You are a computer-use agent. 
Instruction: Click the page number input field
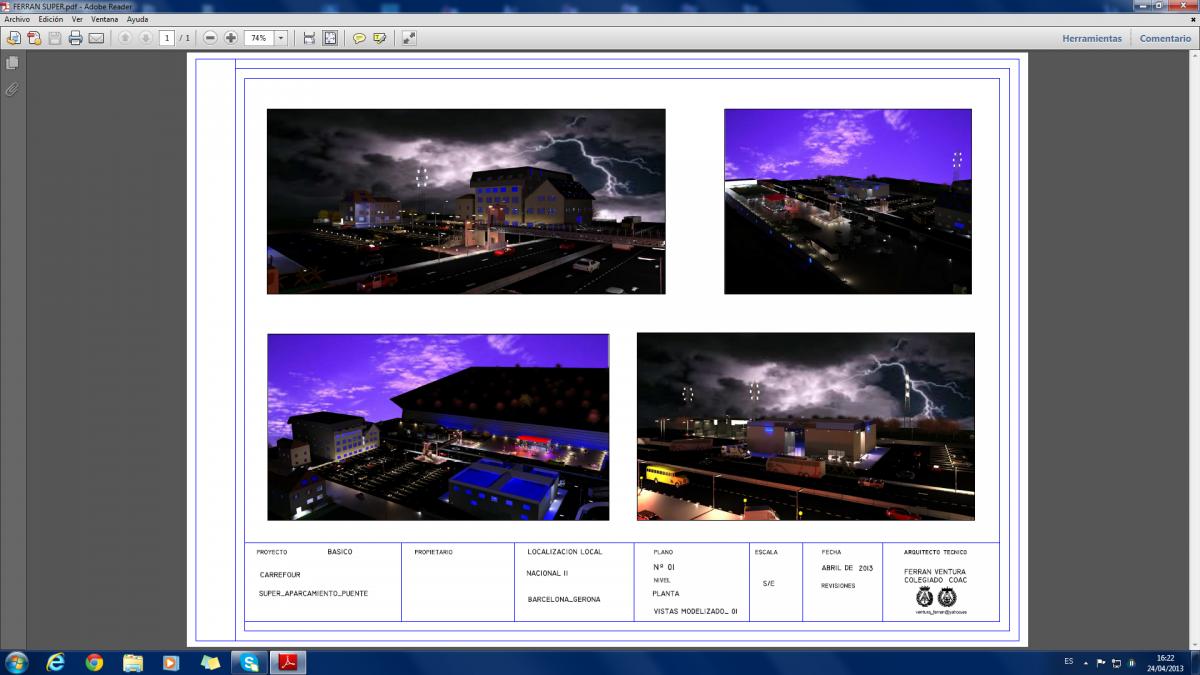click(167, 38)
